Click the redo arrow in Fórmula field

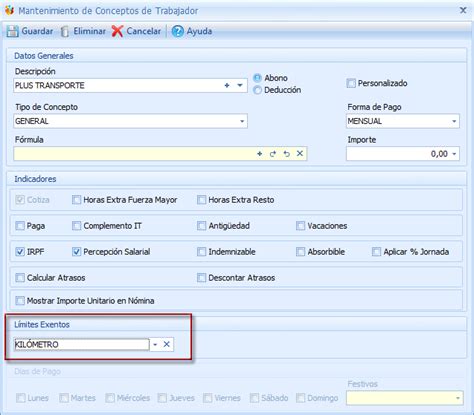pyautogui.click(x=273, y=154)
